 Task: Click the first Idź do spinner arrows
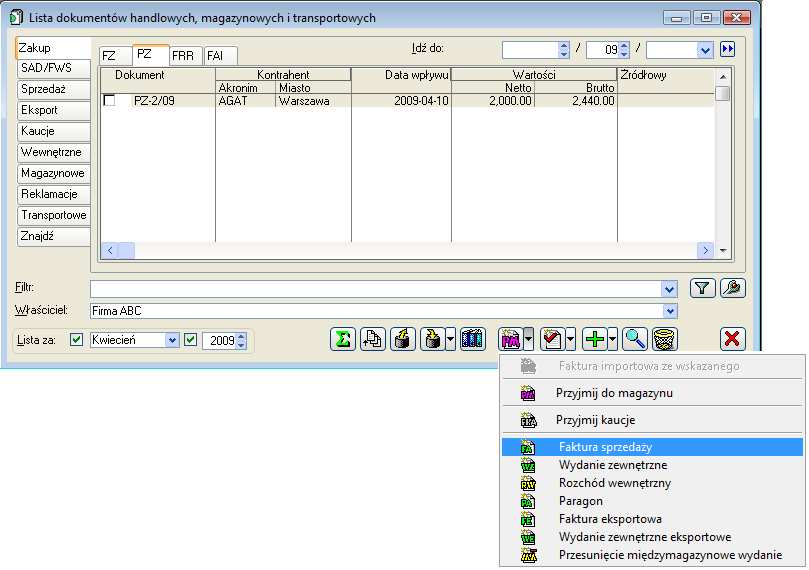[x=564, y=50]
